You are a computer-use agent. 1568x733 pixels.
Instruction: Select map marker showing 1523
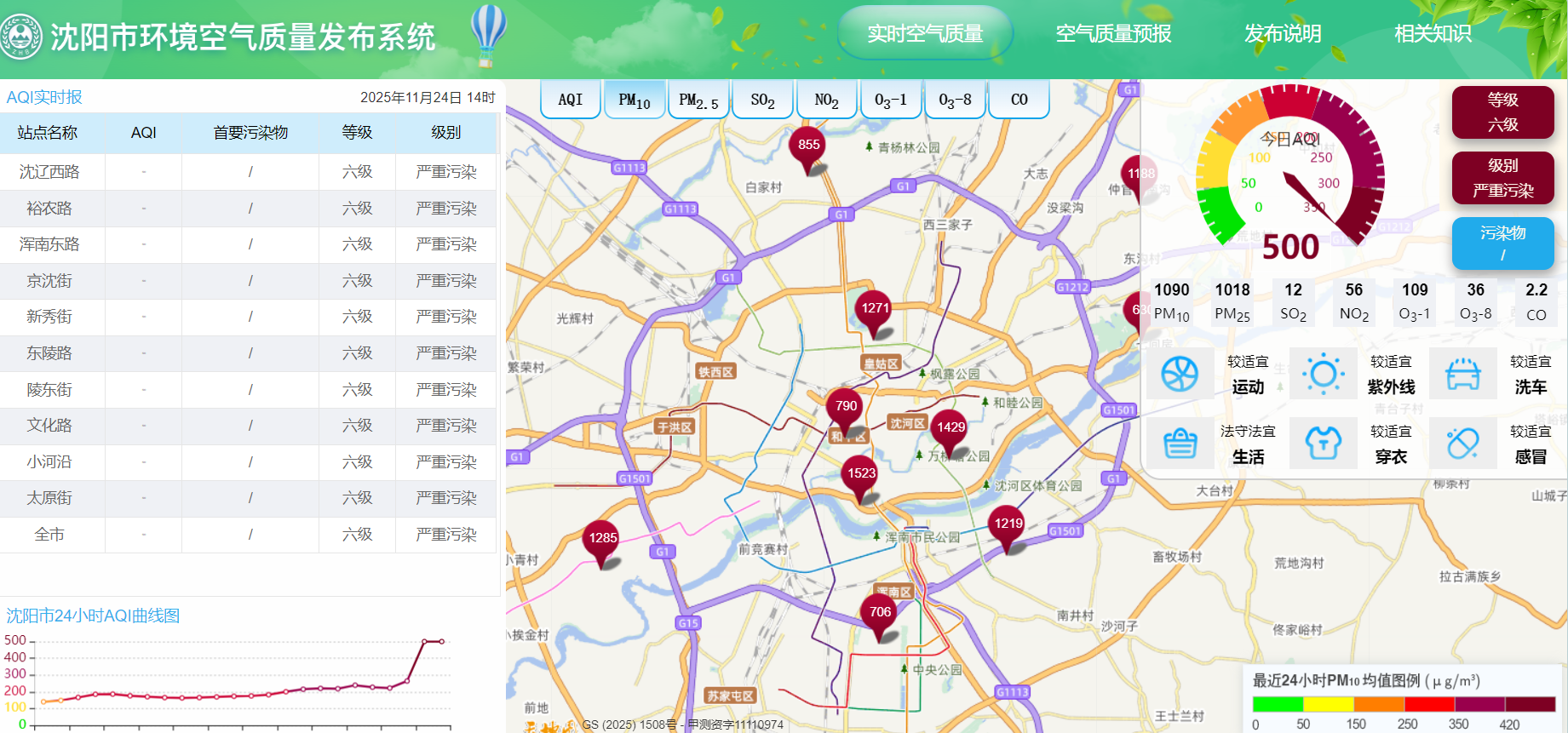(x=861, y=476)
